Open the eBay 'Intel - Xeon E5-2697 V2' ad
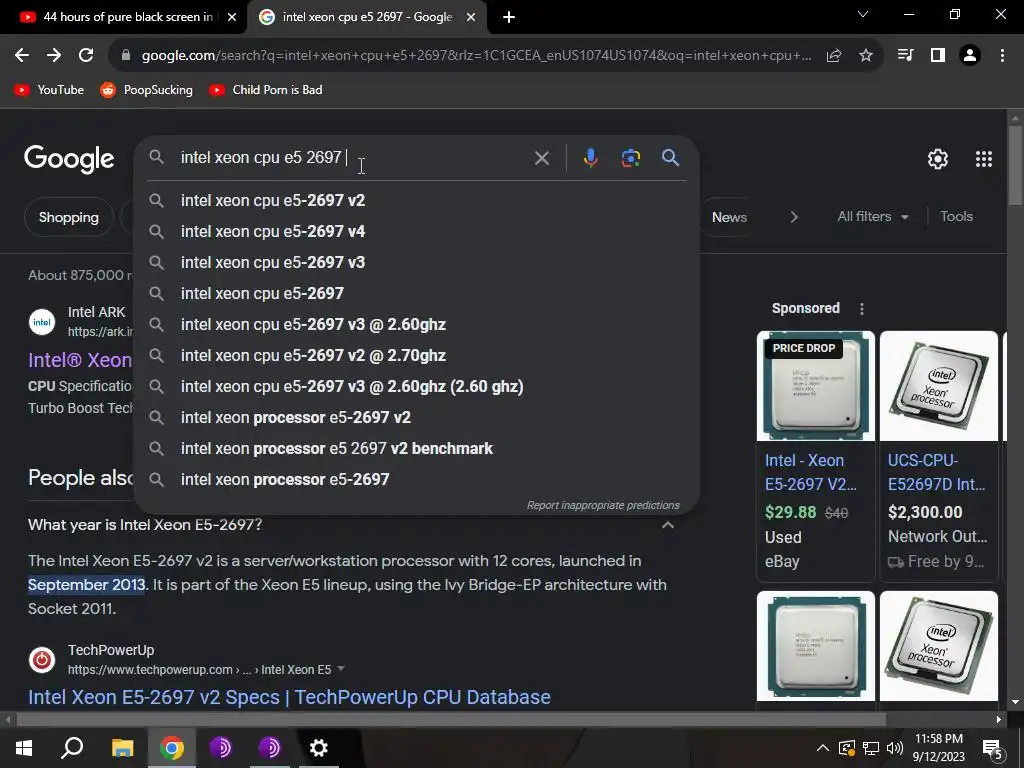 (811, 472)
